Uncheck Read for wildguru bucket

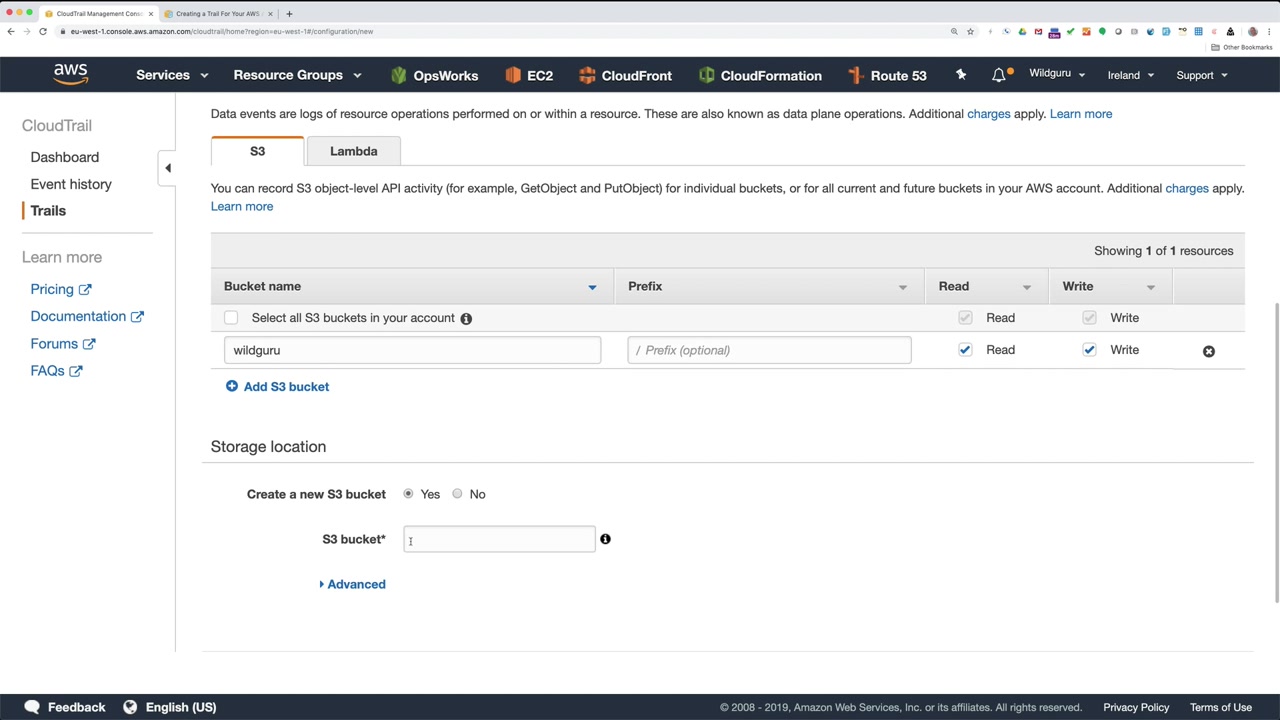pos(965,350)
